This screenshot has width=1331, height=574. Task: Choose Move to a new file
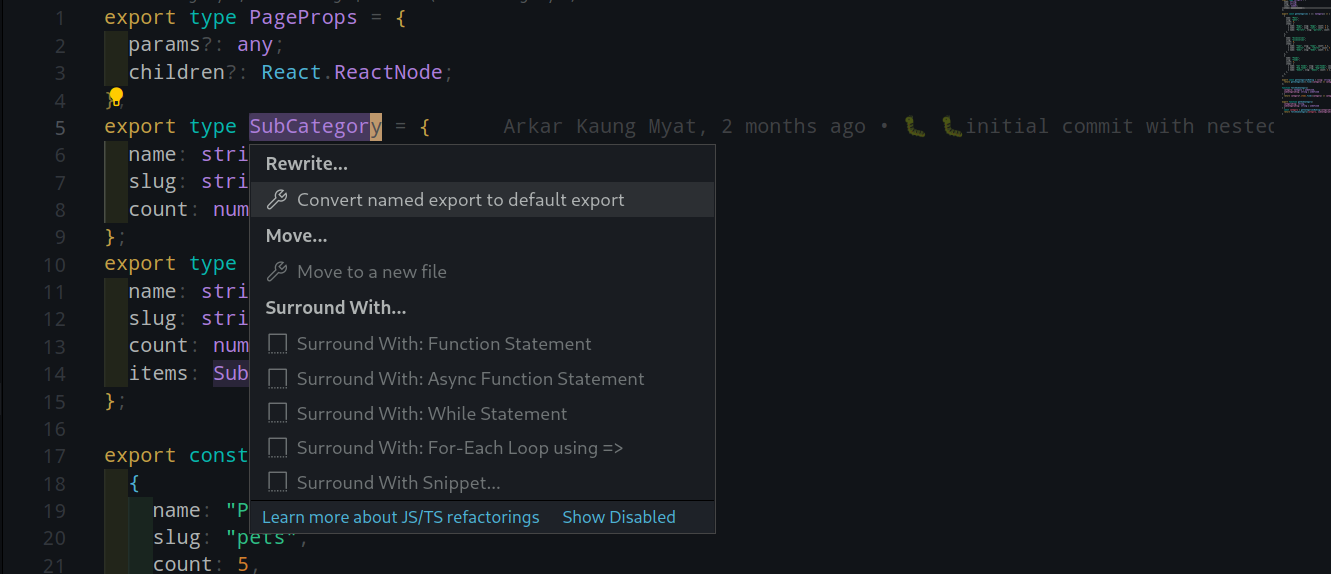482,272
